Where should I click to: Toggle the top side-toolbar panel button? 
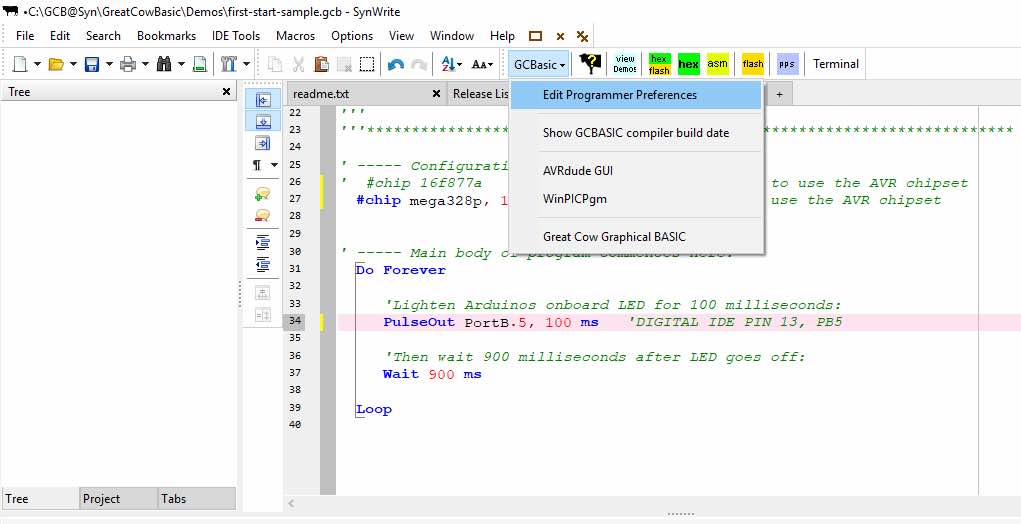pos(262,100)
